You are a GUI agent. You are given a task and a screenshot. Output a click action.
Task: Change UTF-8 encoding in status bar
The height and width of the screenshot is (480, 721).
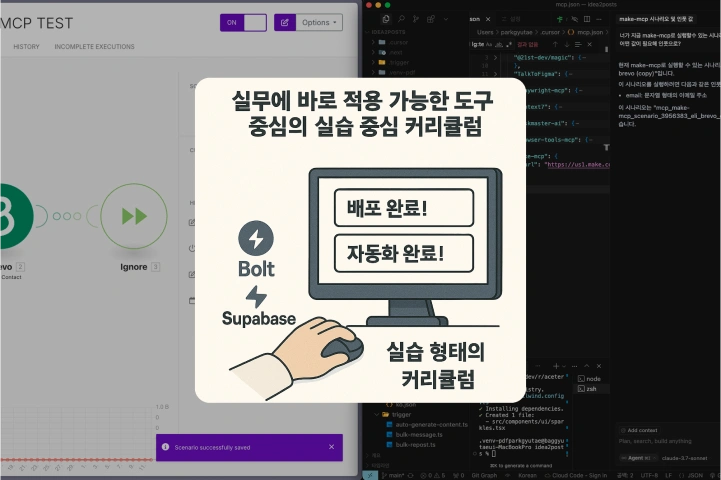[x=649, y=475]
